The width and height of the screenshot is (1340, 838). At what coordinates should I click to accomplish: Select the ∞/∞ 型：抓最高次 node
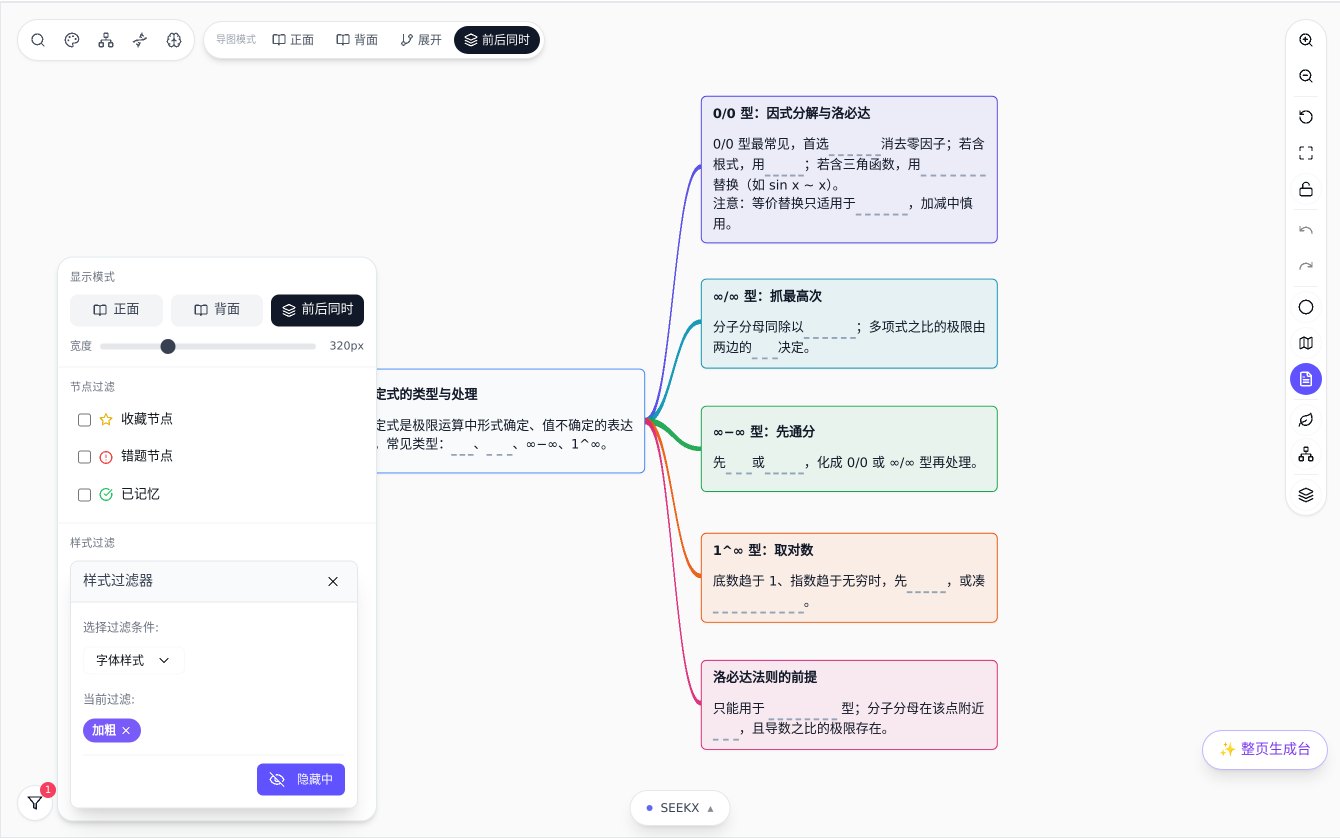[849, 323]
